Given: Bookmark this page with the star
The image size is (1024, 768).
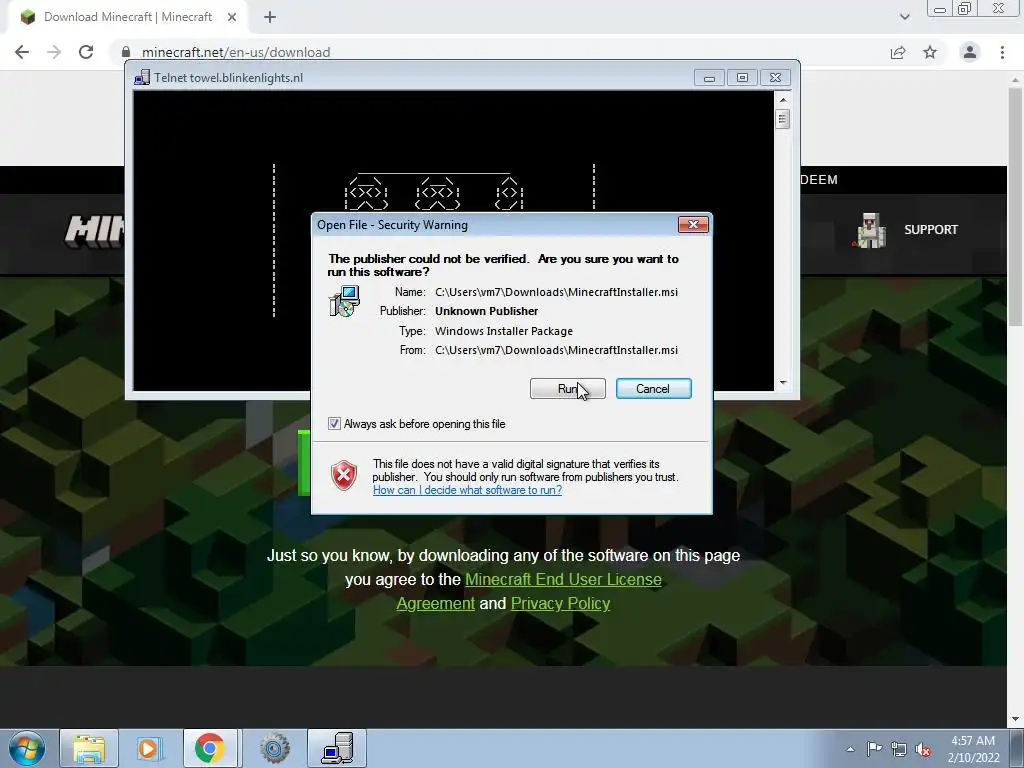Looking at the screenshot, I should pyautogui.click(x=930, y=52).
